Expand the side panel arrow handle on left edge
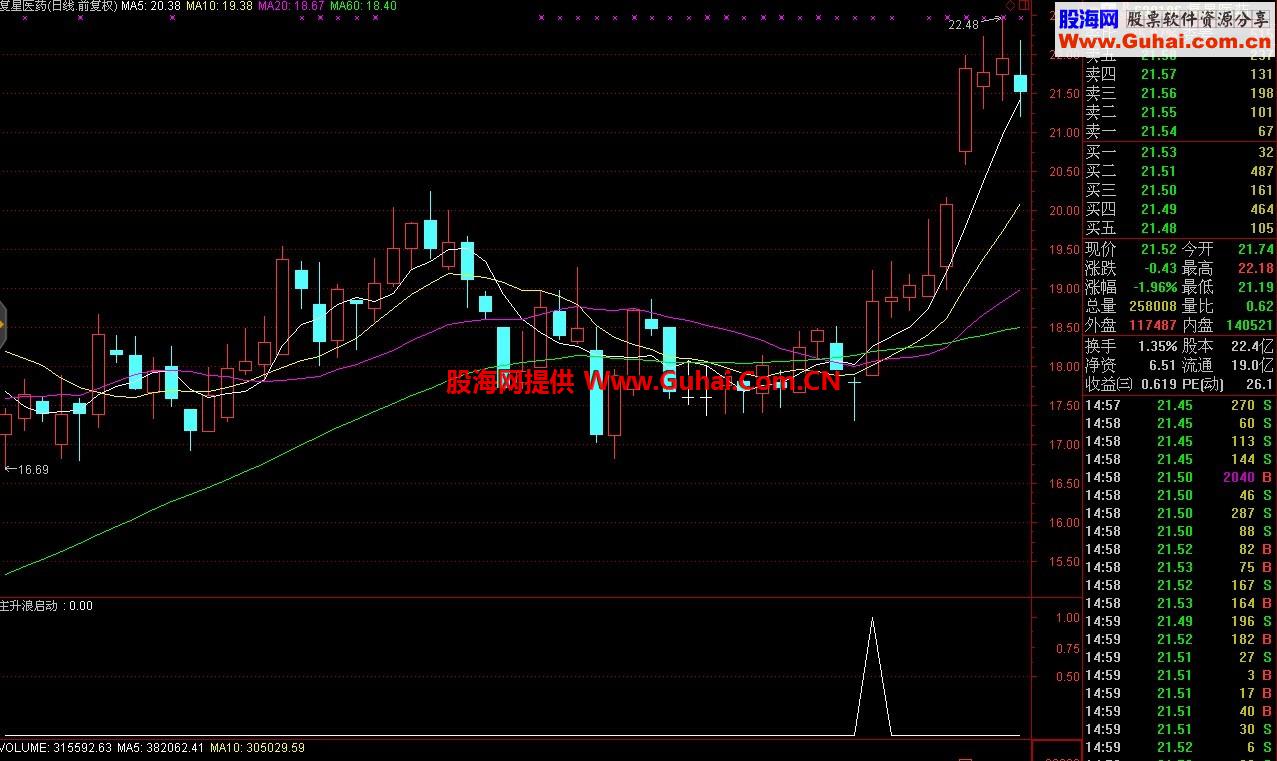 click(3, 324)
